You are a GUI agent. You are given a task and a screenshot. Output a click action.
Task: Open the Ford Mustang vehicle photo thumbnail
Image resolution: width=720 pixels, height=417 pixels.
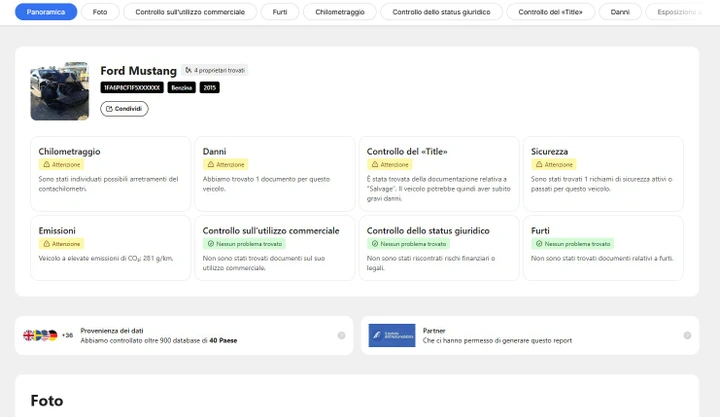(59, 92)
